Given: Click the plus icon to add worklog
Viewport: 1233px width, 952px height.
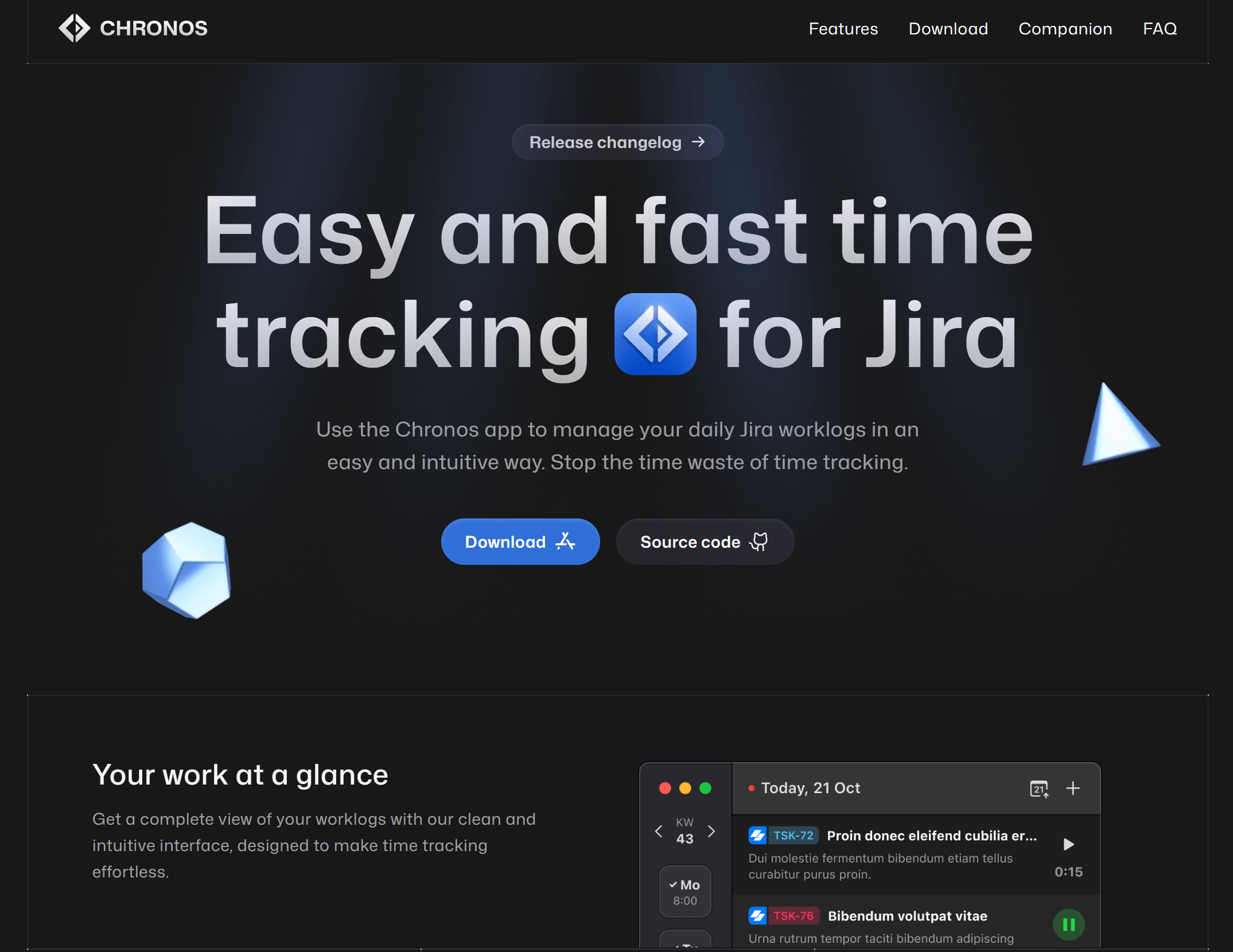Looking at the screenshot, I should point(1072,789).
